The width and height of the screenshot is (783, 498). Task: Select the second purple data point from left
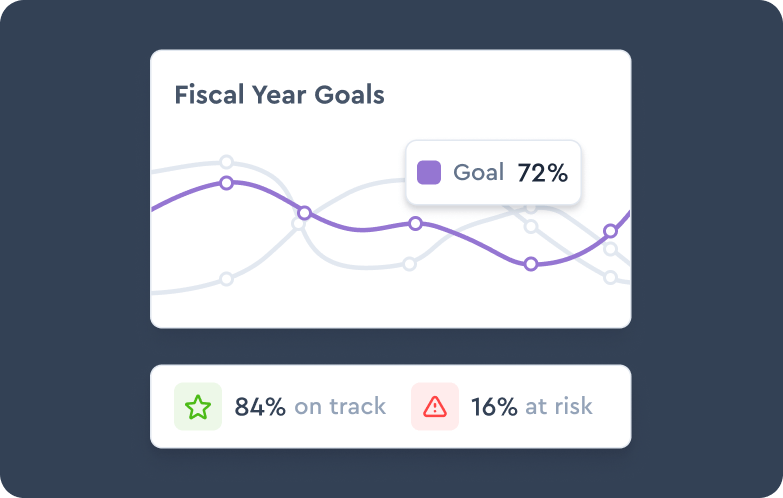point(305,213)
